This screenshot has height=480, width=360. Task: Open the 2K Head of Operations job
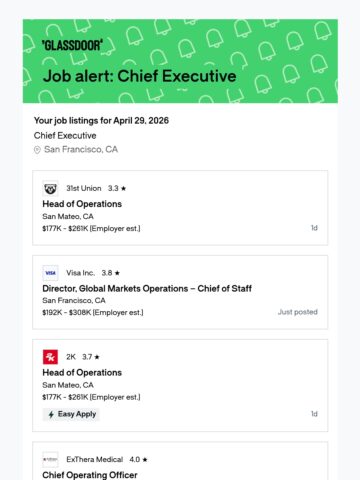click(x=82, y=372)
